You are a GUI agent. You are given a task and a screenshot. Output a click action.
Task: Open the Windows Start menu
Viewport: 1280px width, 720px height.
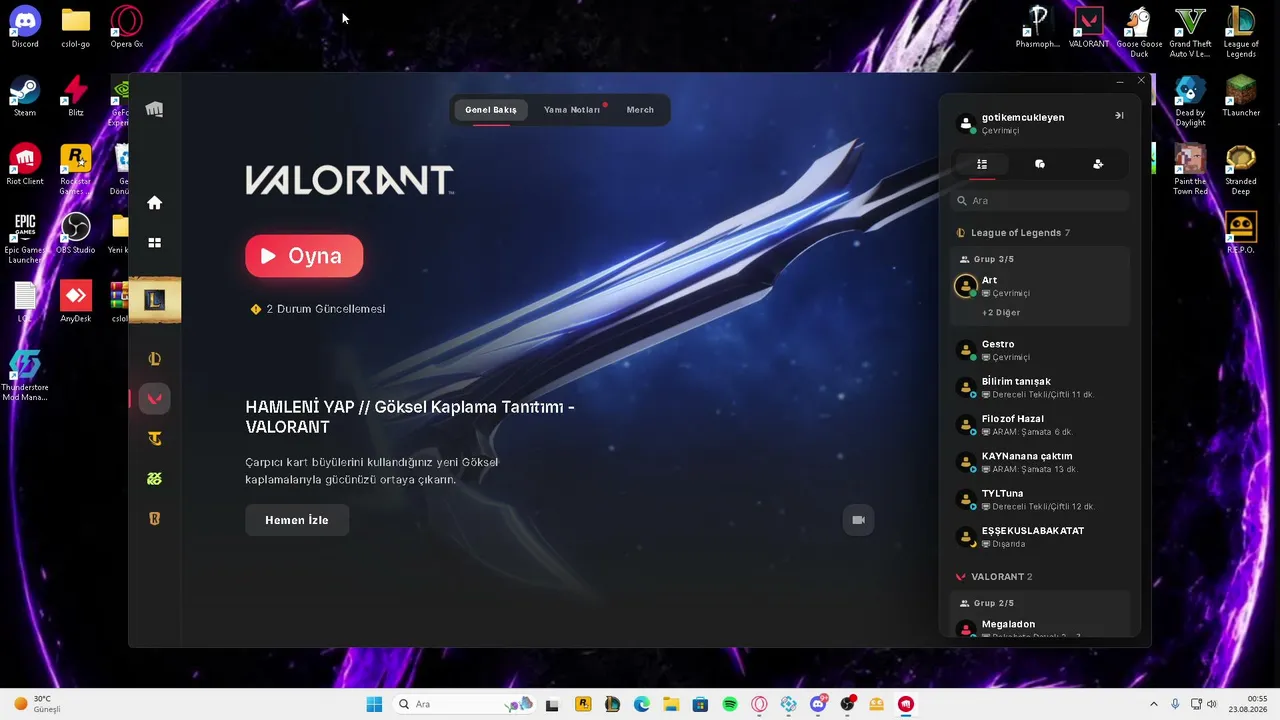coord(374,704)
